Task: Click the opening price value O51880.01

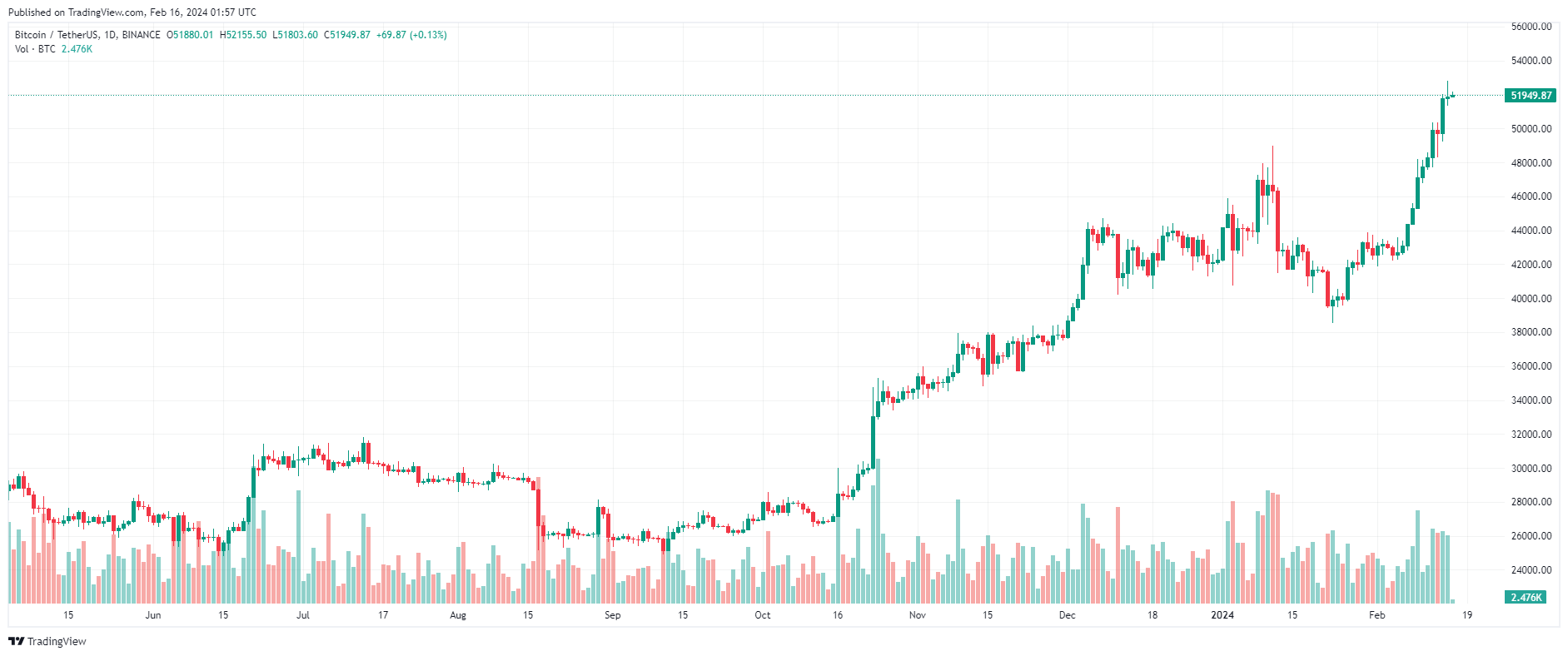Action: 190,35
